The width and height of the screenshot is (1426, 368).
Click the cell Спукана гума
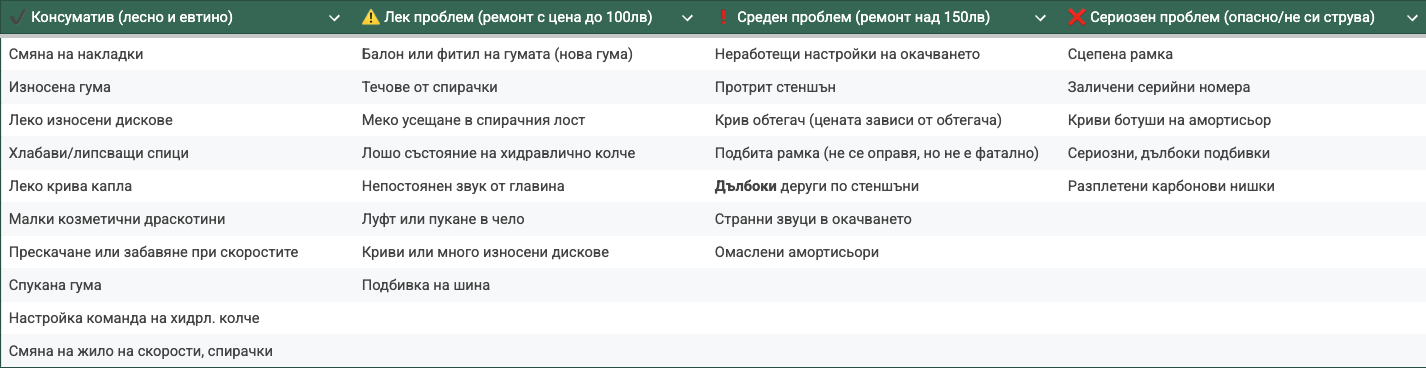coord(177,285)
